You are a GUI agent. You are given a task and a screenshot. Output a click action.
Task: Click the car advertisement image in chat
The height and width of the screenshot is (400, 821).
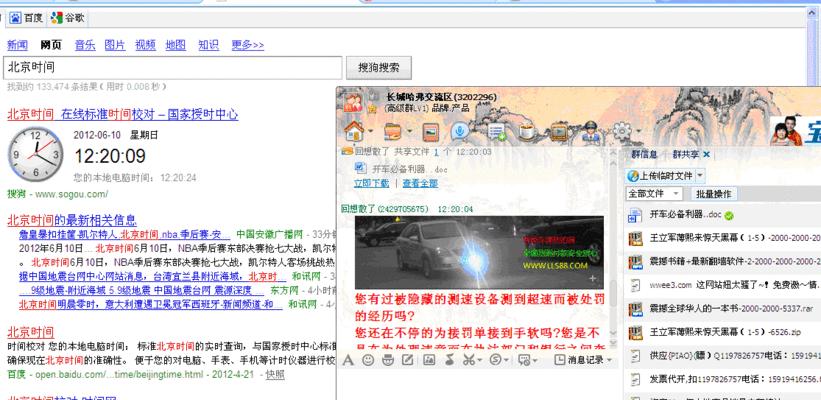479,253
